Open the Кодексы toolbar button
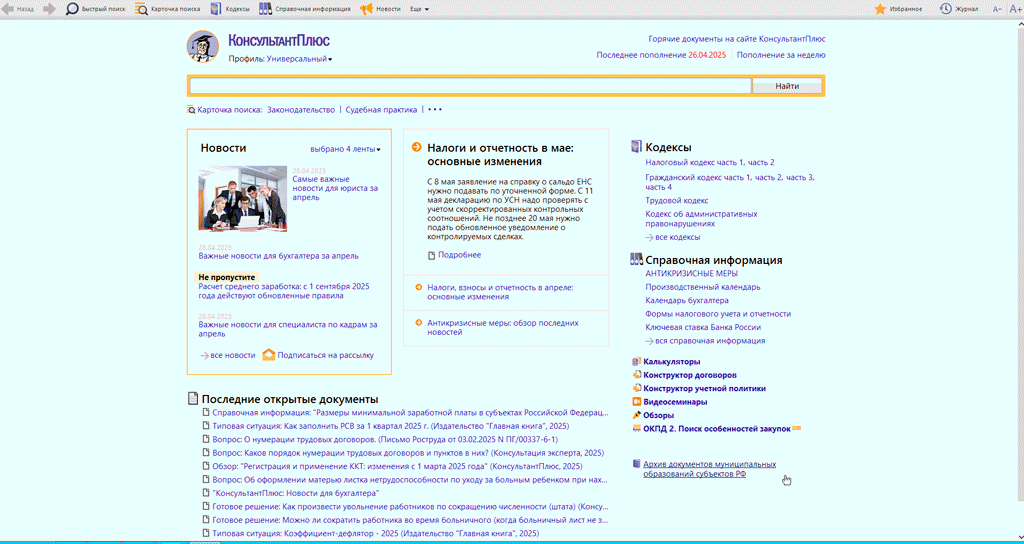The height and width of the screenshot is (544, 1024). click(x=229, y=9)
